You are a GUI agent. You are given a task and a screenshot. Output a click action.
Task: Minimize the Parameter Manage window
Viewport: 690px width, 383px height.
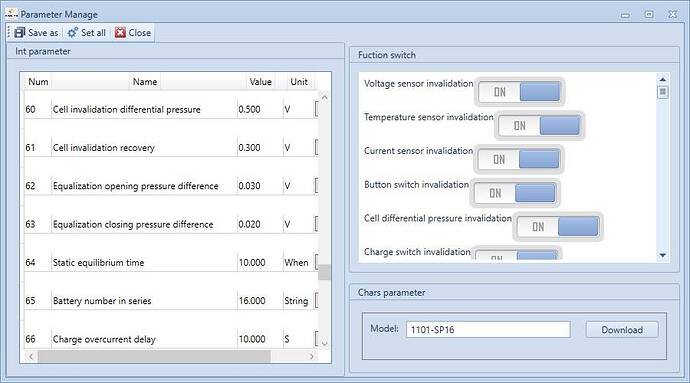tap(625, 15)
